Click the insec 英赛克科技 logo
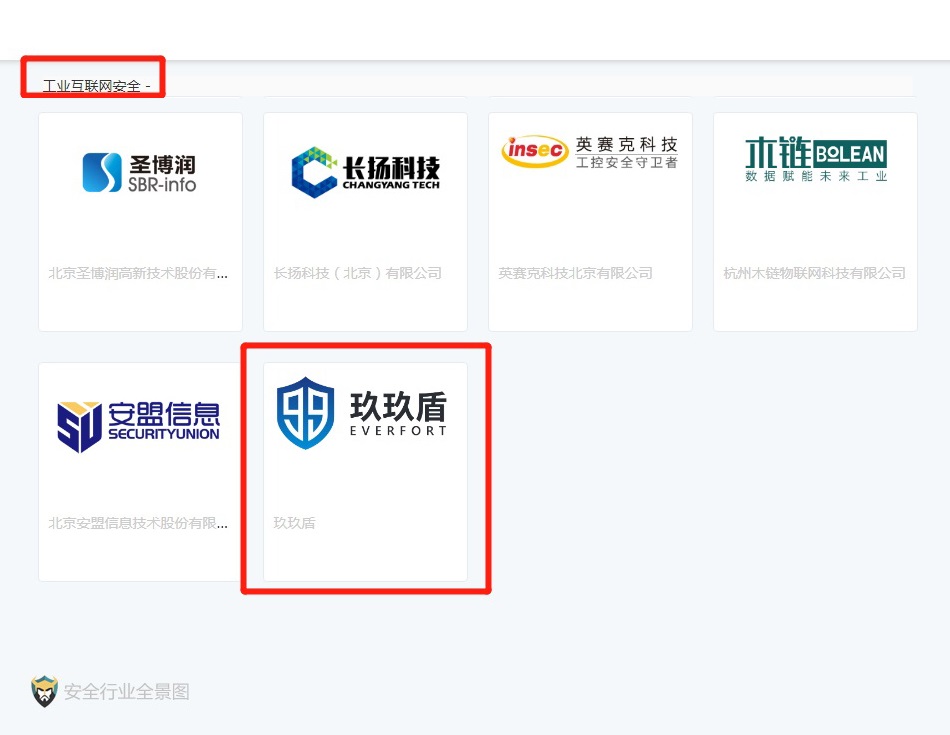950x735 pixels. [x=590, y=152]
